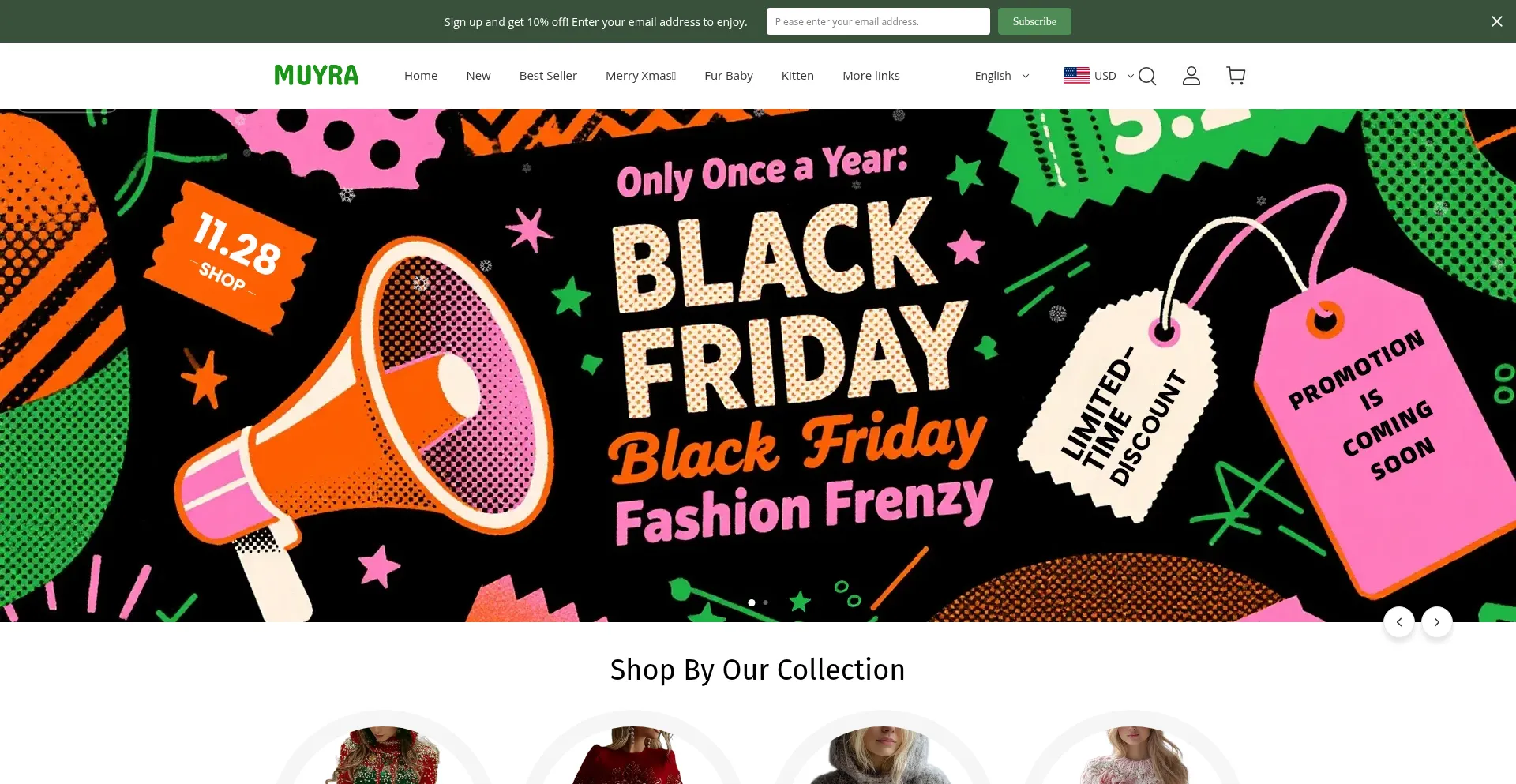1516x784 pixels.
Task: Open the search magnifier icon
Action: pos(1147,76)
